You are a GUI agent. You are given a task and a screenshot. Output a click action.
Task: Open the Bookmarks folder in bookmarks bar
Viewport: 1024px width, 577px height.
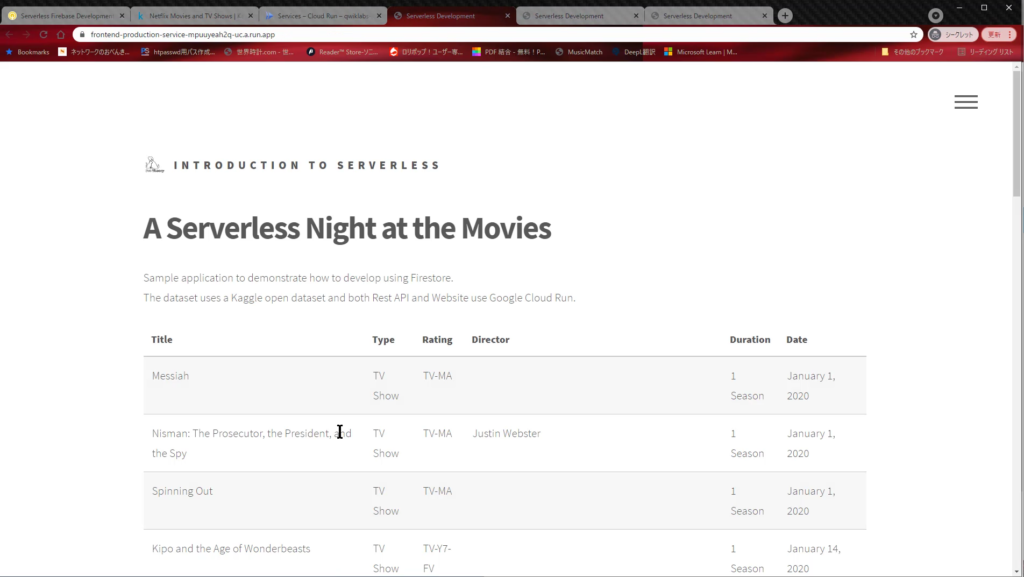click(28, 52)
